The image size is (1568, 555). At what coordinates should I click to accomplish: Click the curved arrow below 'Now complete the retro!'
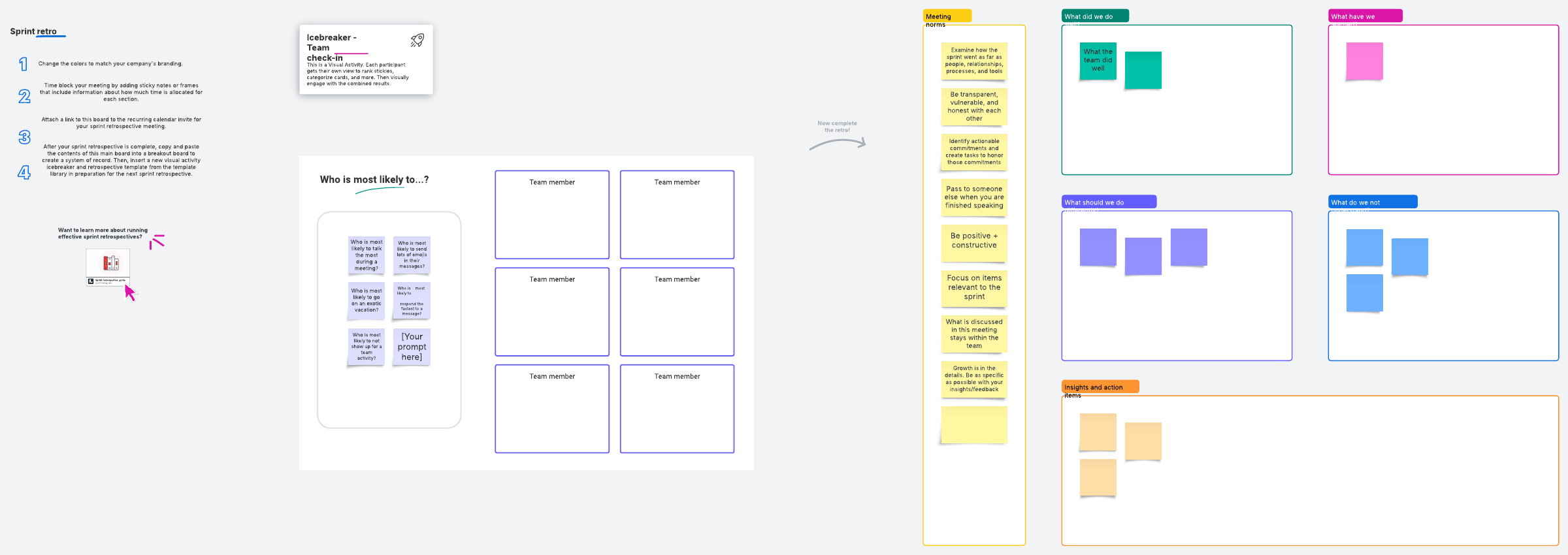click(x=838, y=144)
